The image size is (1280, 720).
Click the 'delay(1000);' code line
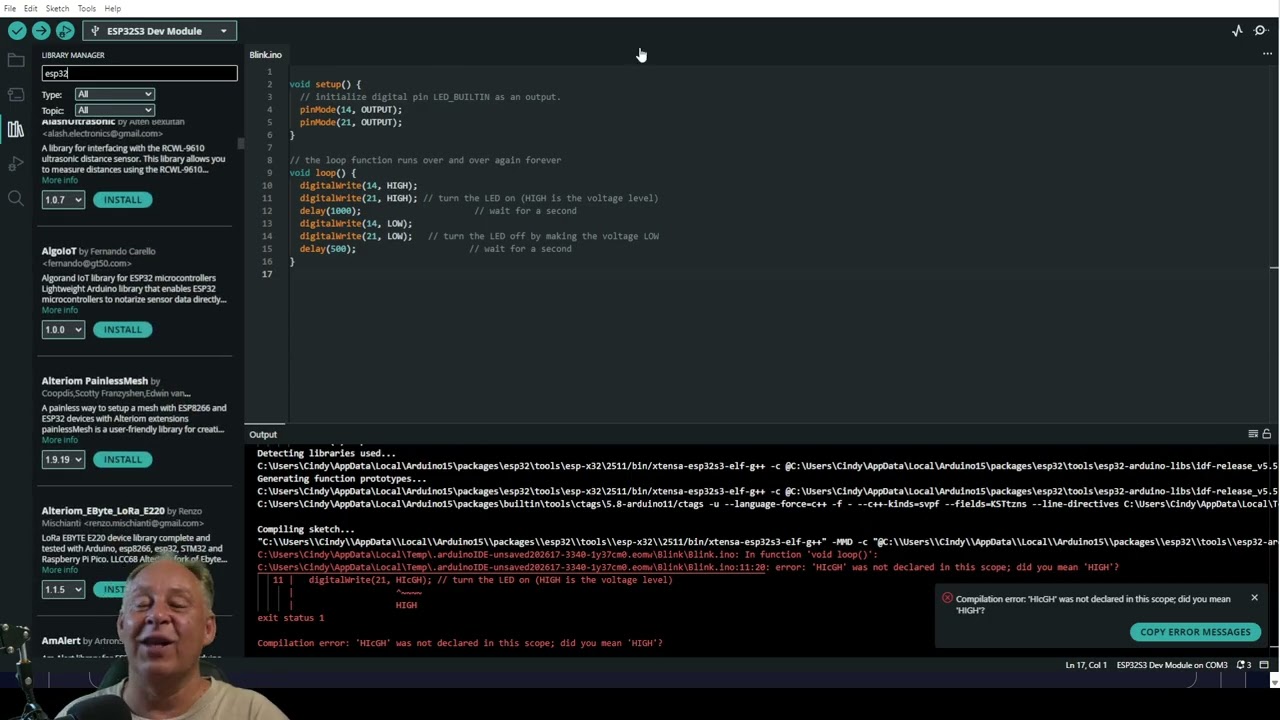330,211
